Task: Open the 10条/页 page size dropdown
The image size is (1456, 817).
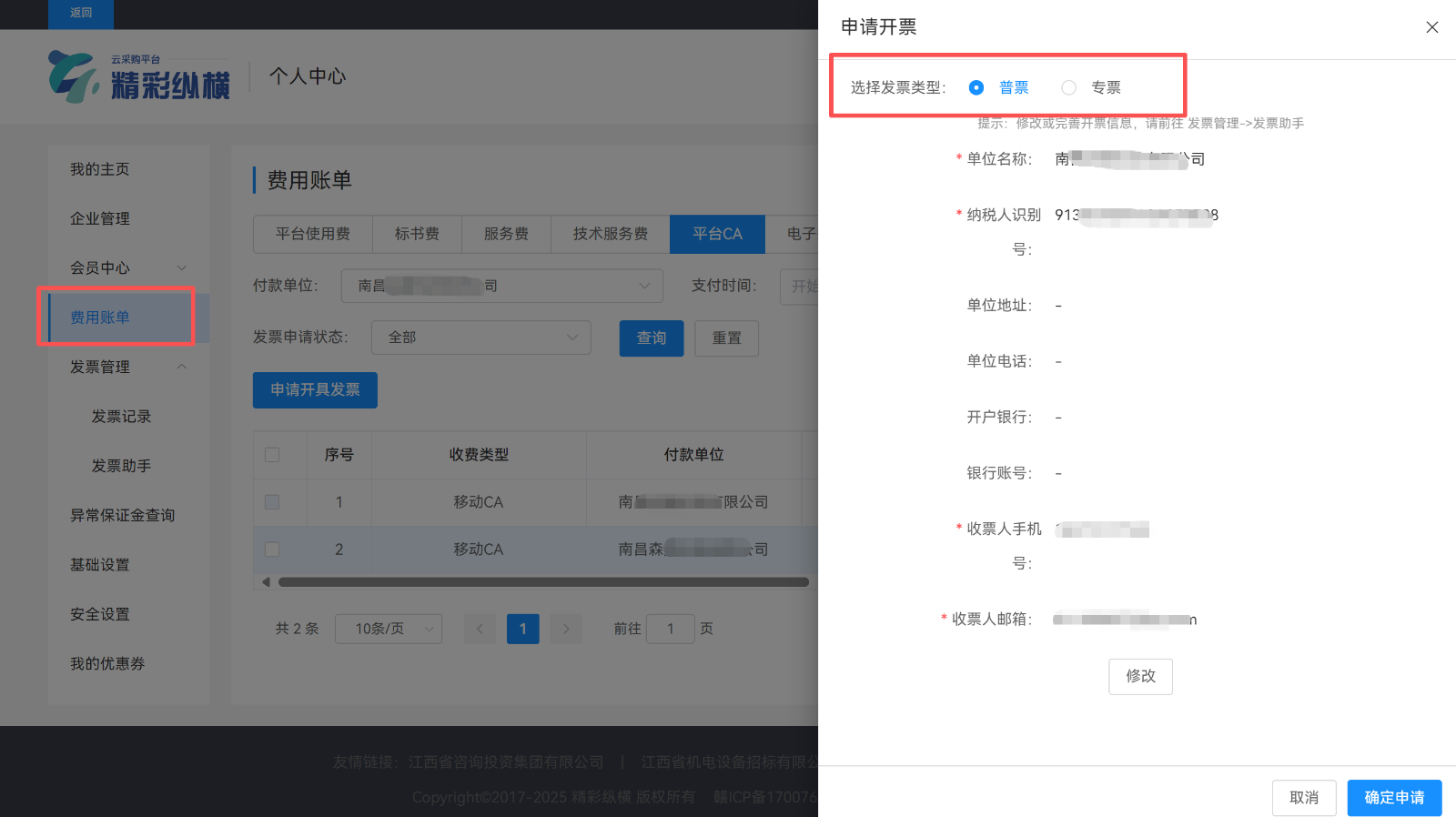Action: click(389, 629)
